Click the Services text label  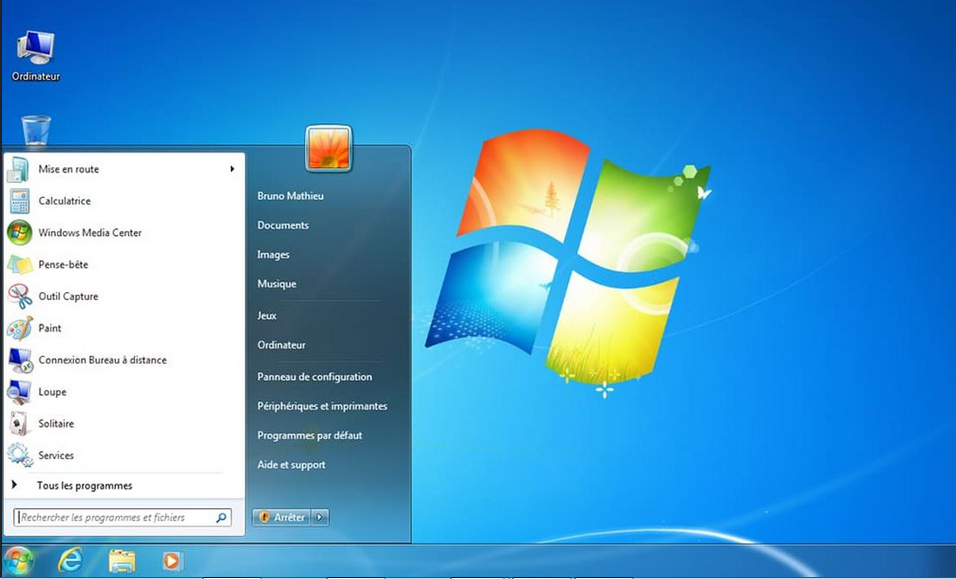(55, 455)
